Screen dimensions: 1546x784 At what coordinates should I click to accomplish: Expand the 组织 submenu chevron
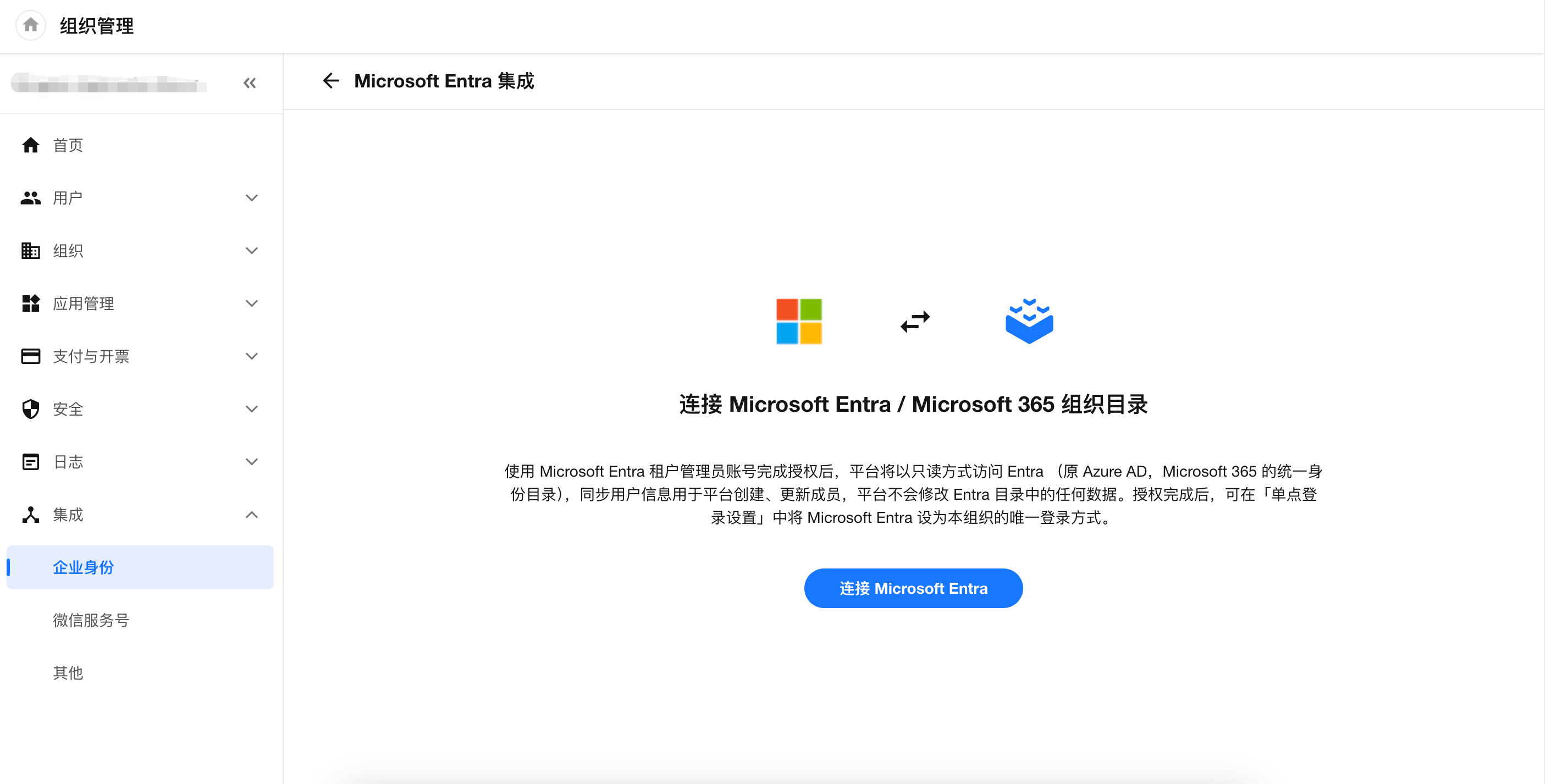[x=252, y=250]
